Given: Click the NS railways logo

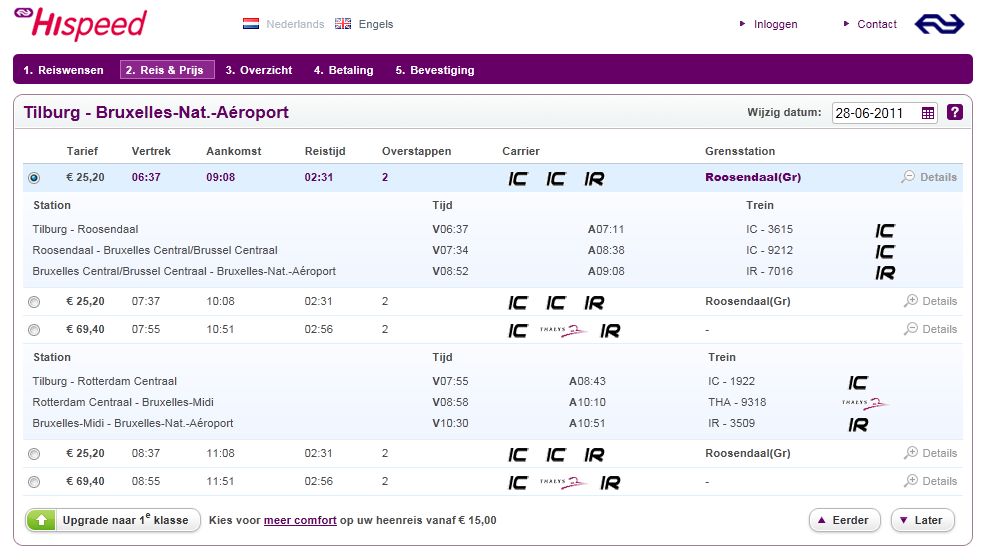Looking at the screenshot, I should pos(939,24).
